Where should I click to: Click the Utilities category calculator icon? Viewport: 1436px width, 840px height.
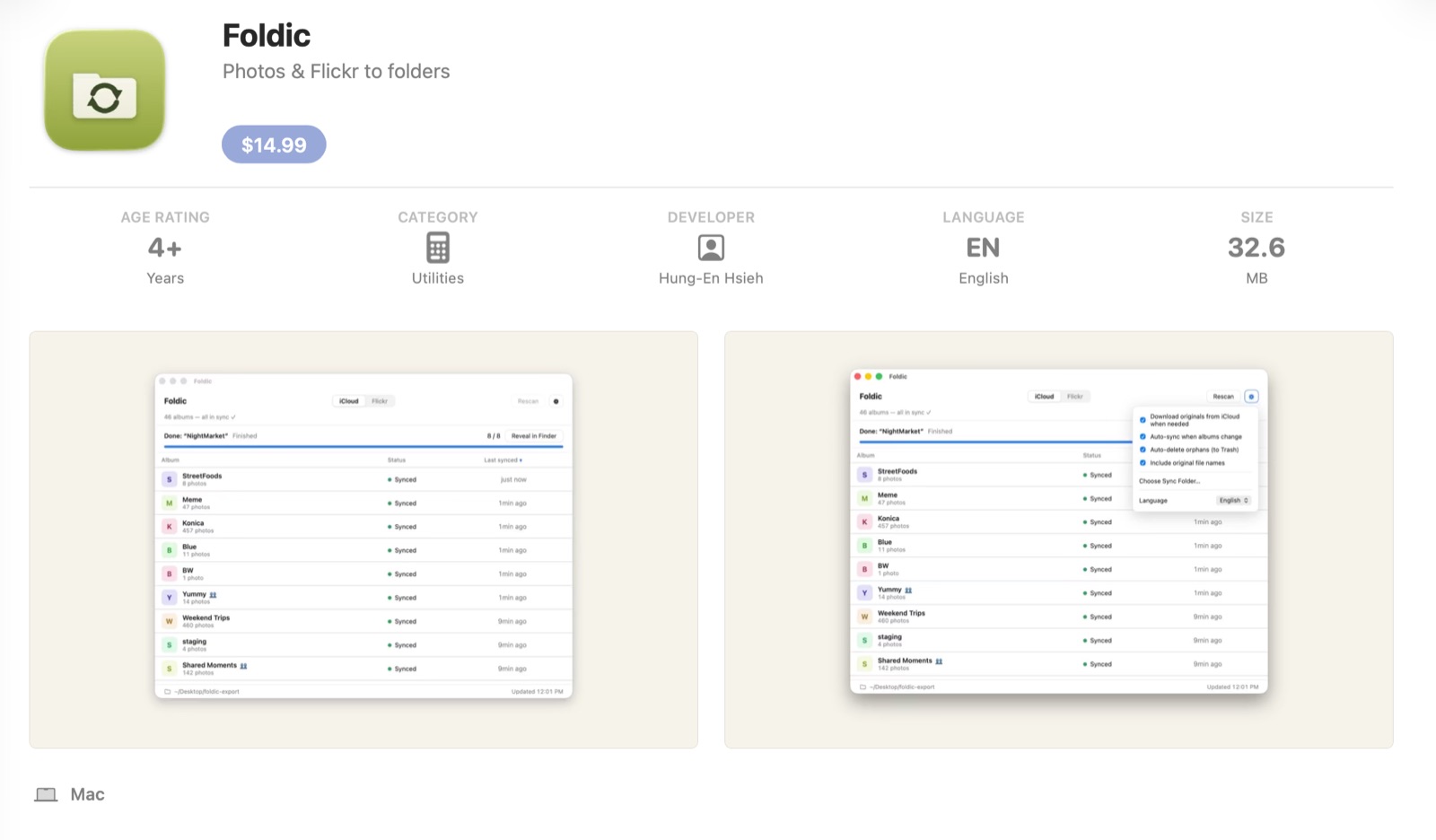point(438,248)
